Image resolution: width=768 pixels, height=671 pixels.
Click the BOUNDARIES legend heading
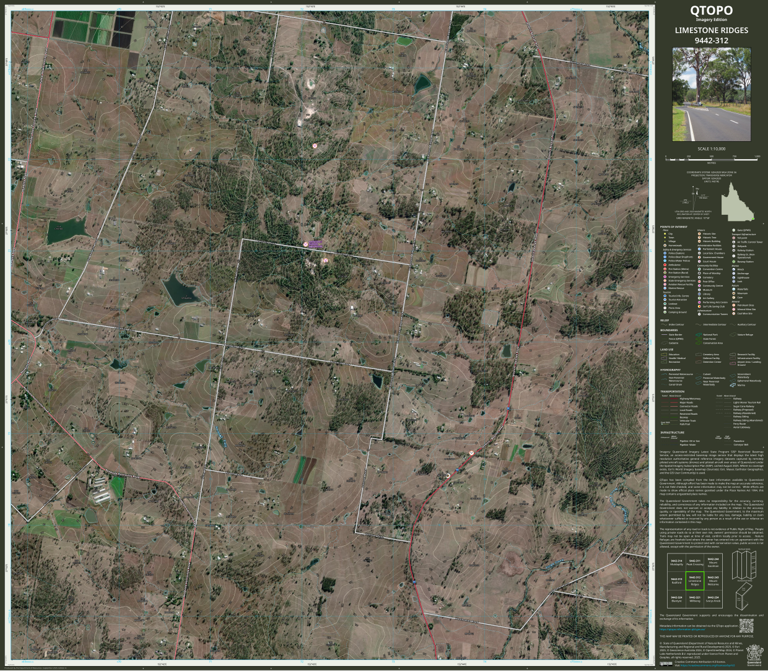tap(669, 330)
